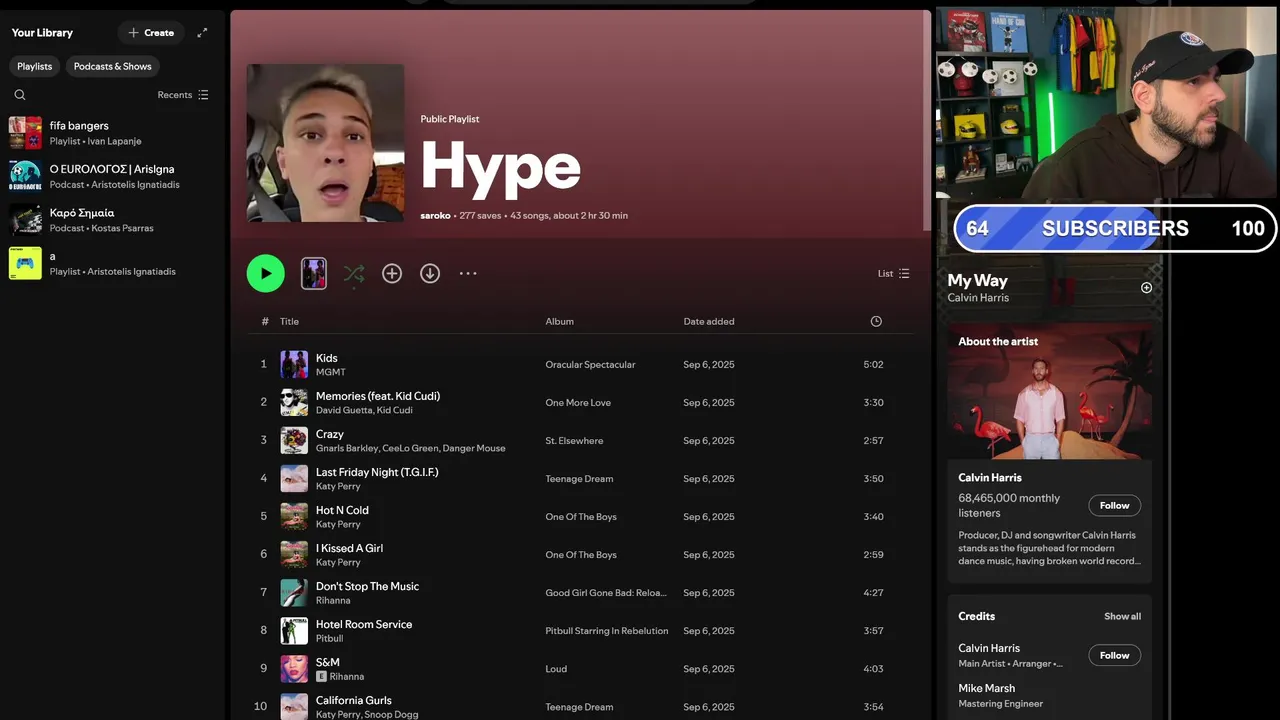The width and height of the screenshot is (1280, 720).
Task: Show all credits
Action: pyautogui.click(x=1122, y=616)
